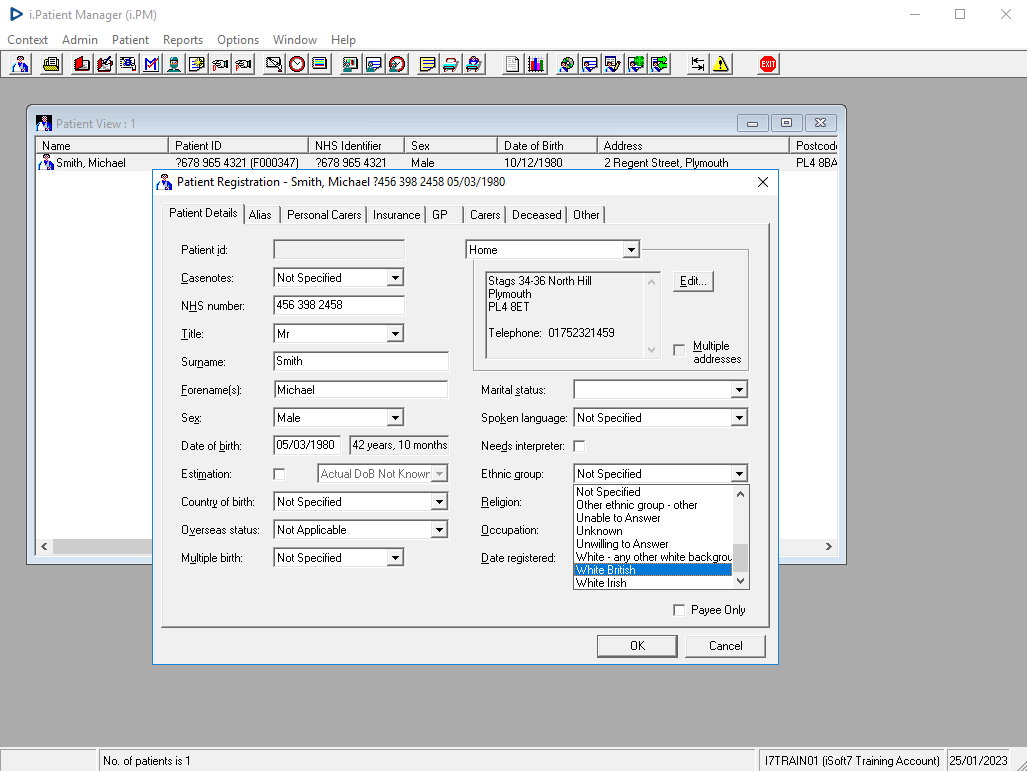Image resolution: width=1027 pixels, height=771 pixels.
Task: Click the standalone red clock toolbar icon
Action: [x=297, y=64]
